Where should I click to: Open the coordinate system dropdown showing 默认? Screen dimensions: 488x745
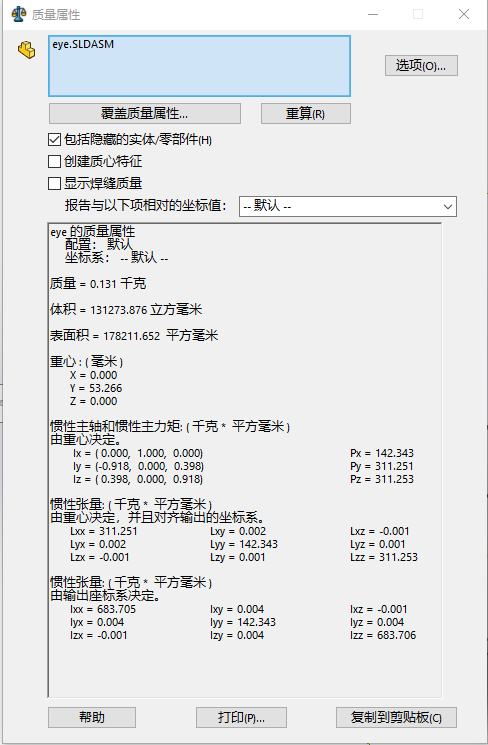point(348,206)
